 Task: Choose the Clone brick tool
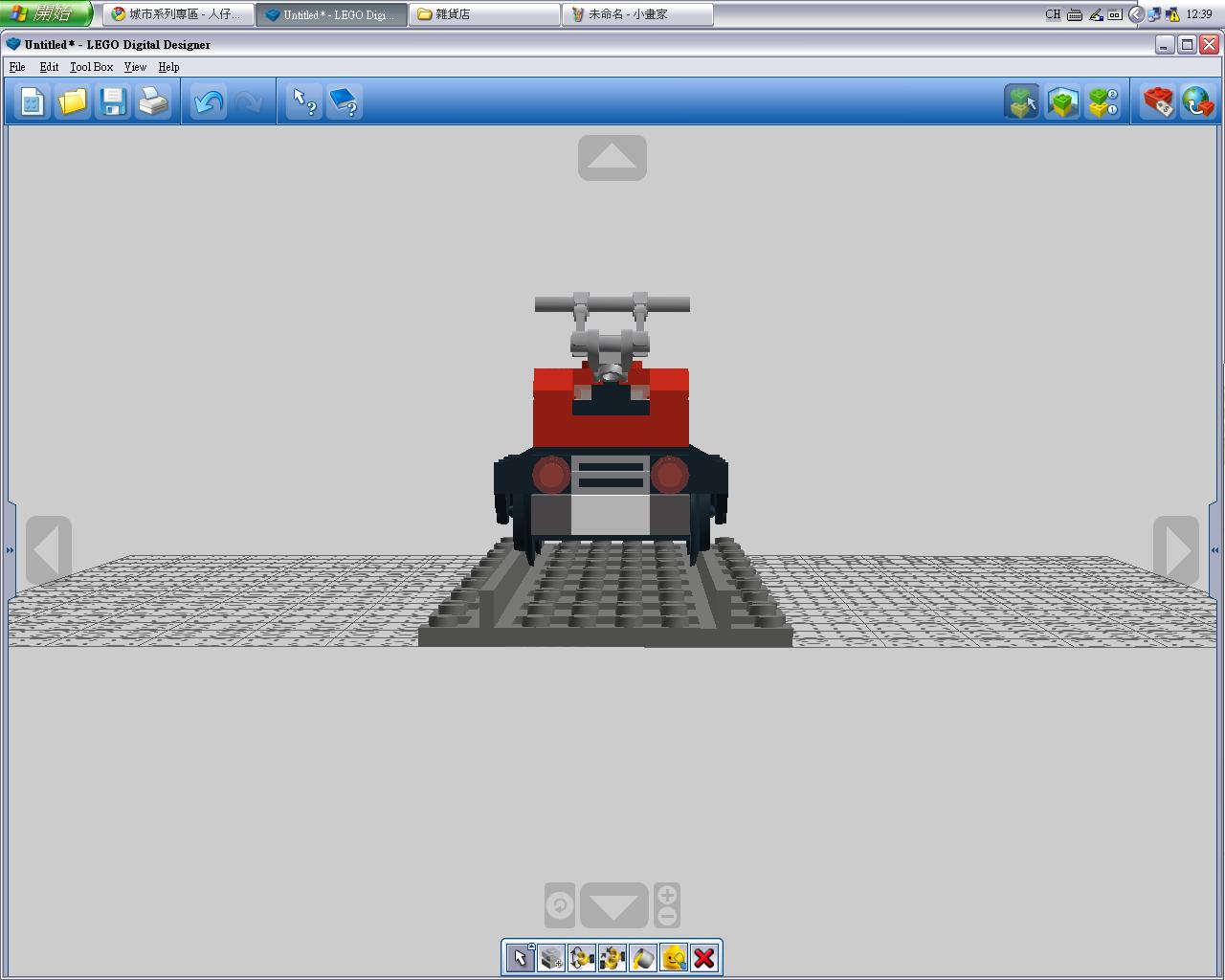tap(550, 958)
